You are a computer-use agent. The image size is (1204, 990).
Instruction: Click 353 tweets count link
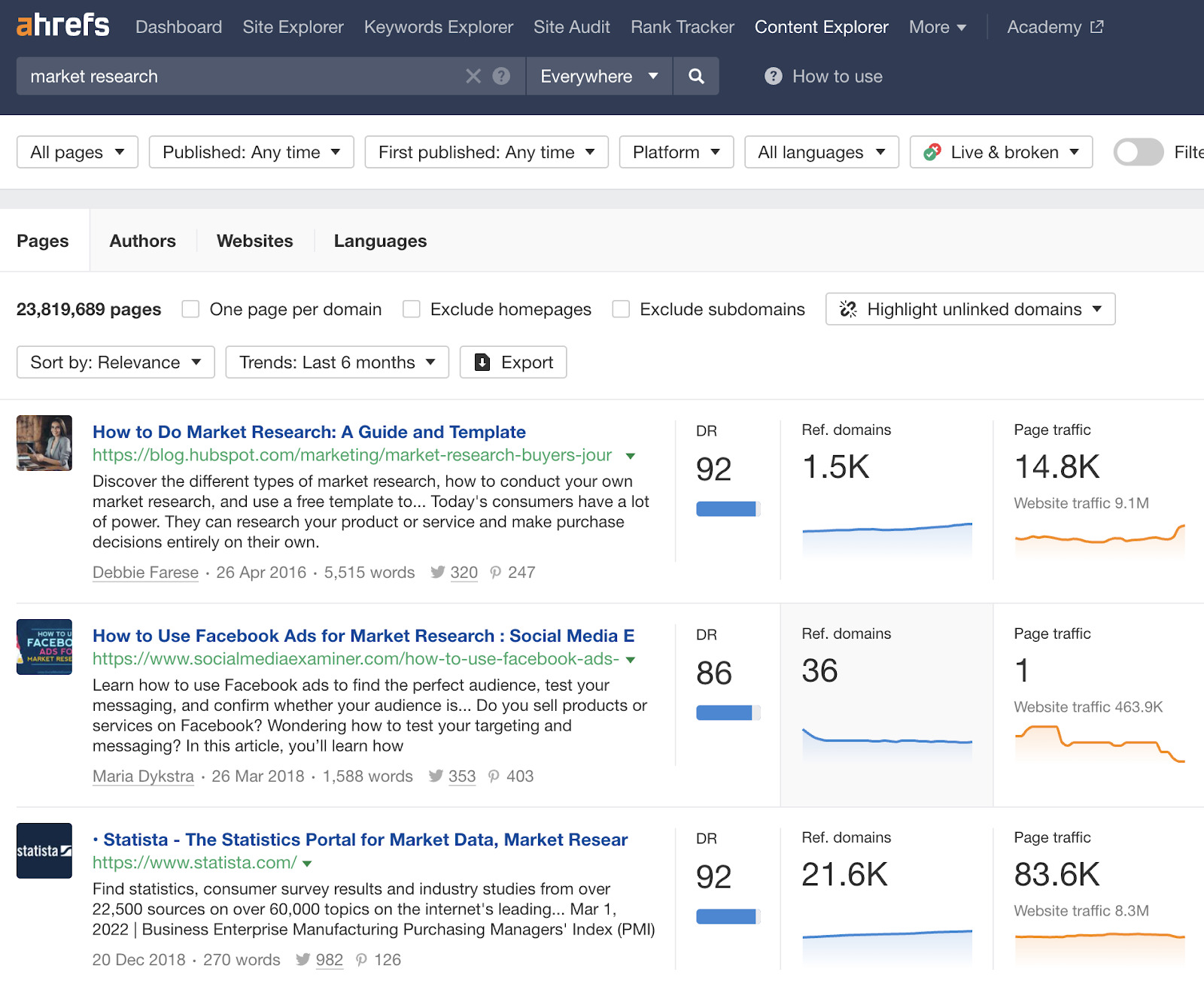tap(462, 776)
